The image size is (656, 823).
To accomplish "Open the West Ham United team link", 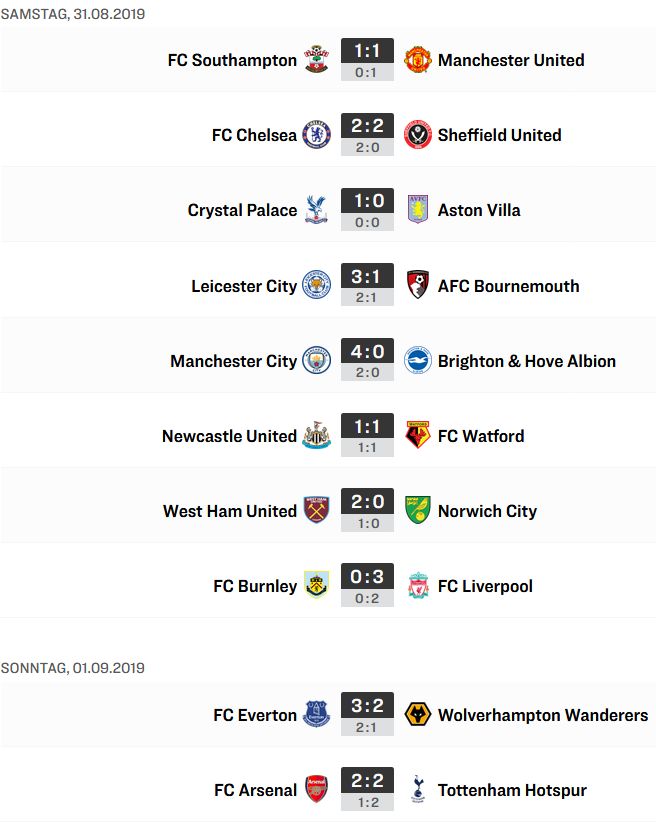I will tap(230, 511).
